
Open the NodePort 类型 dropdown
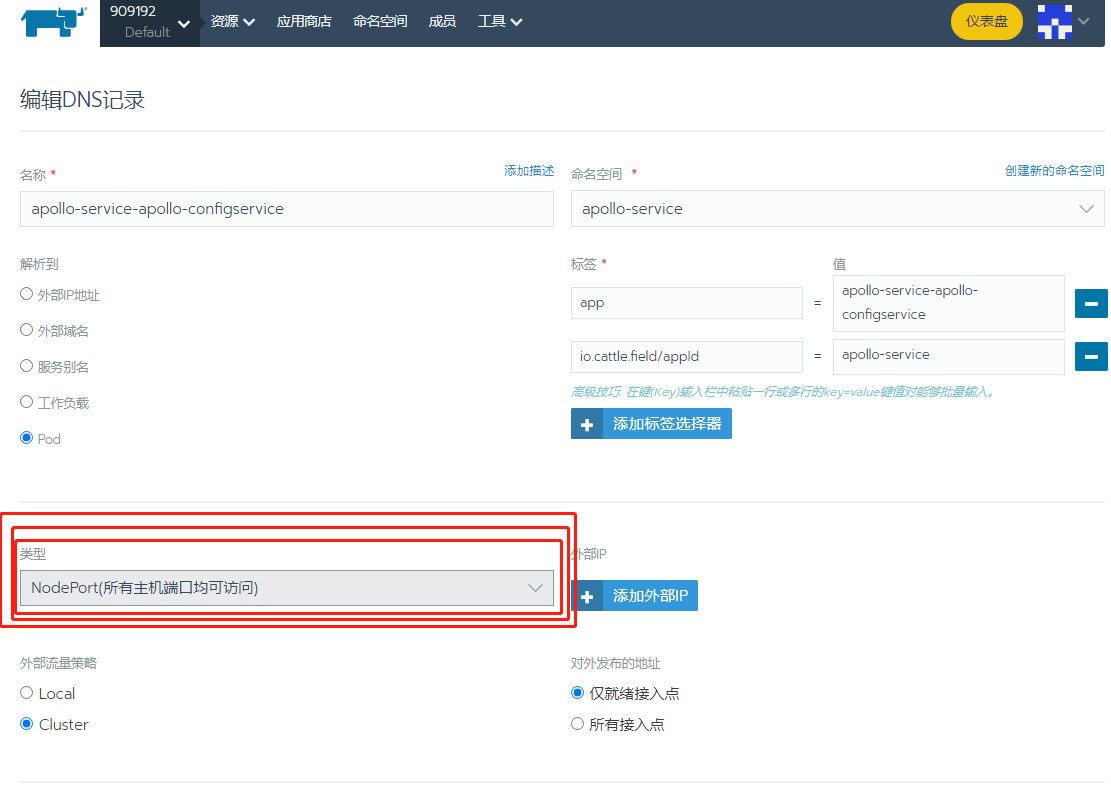tap(287, 588)
